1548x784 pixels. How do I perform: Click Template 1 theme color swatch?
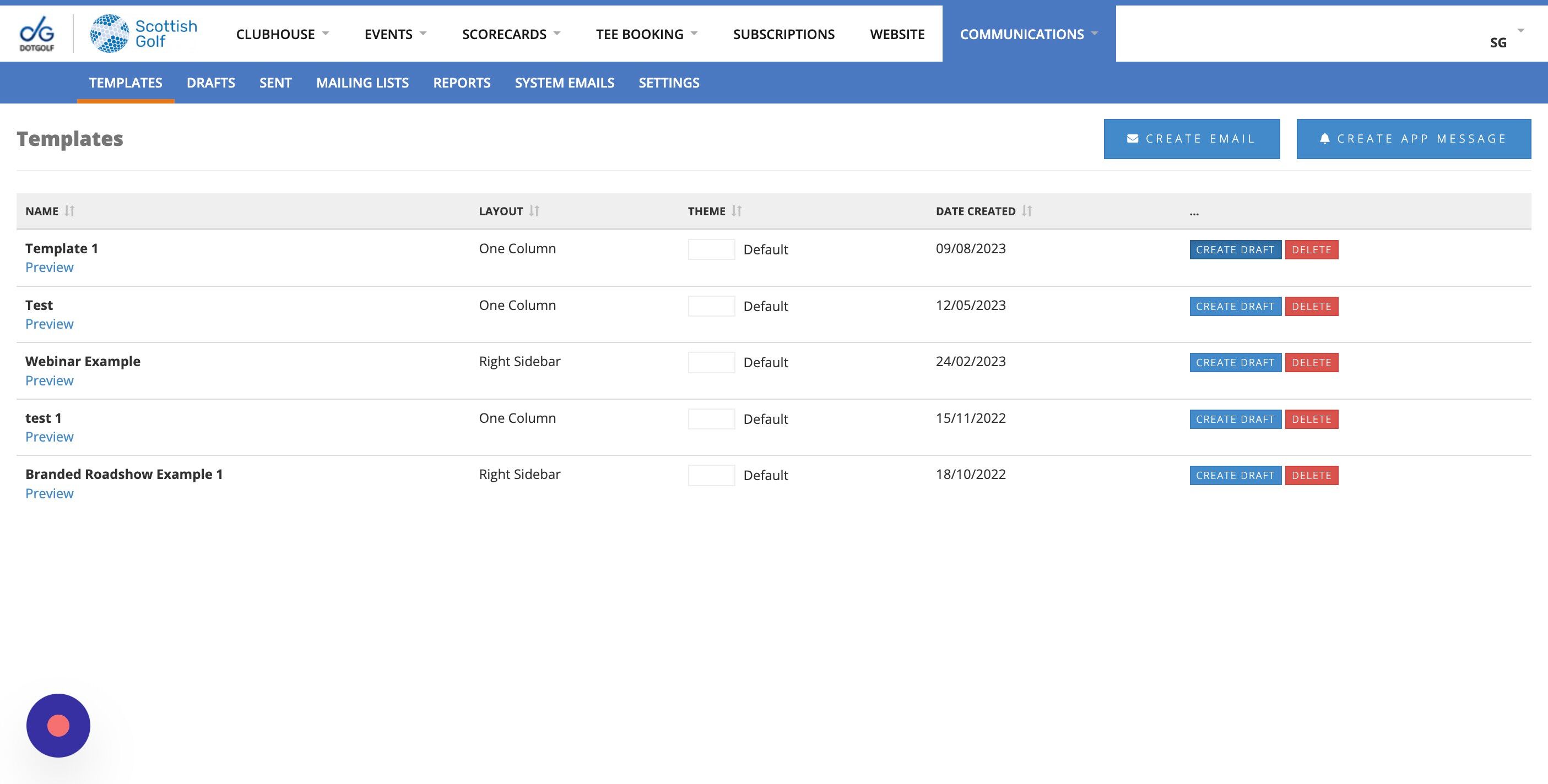coord(711,249)
